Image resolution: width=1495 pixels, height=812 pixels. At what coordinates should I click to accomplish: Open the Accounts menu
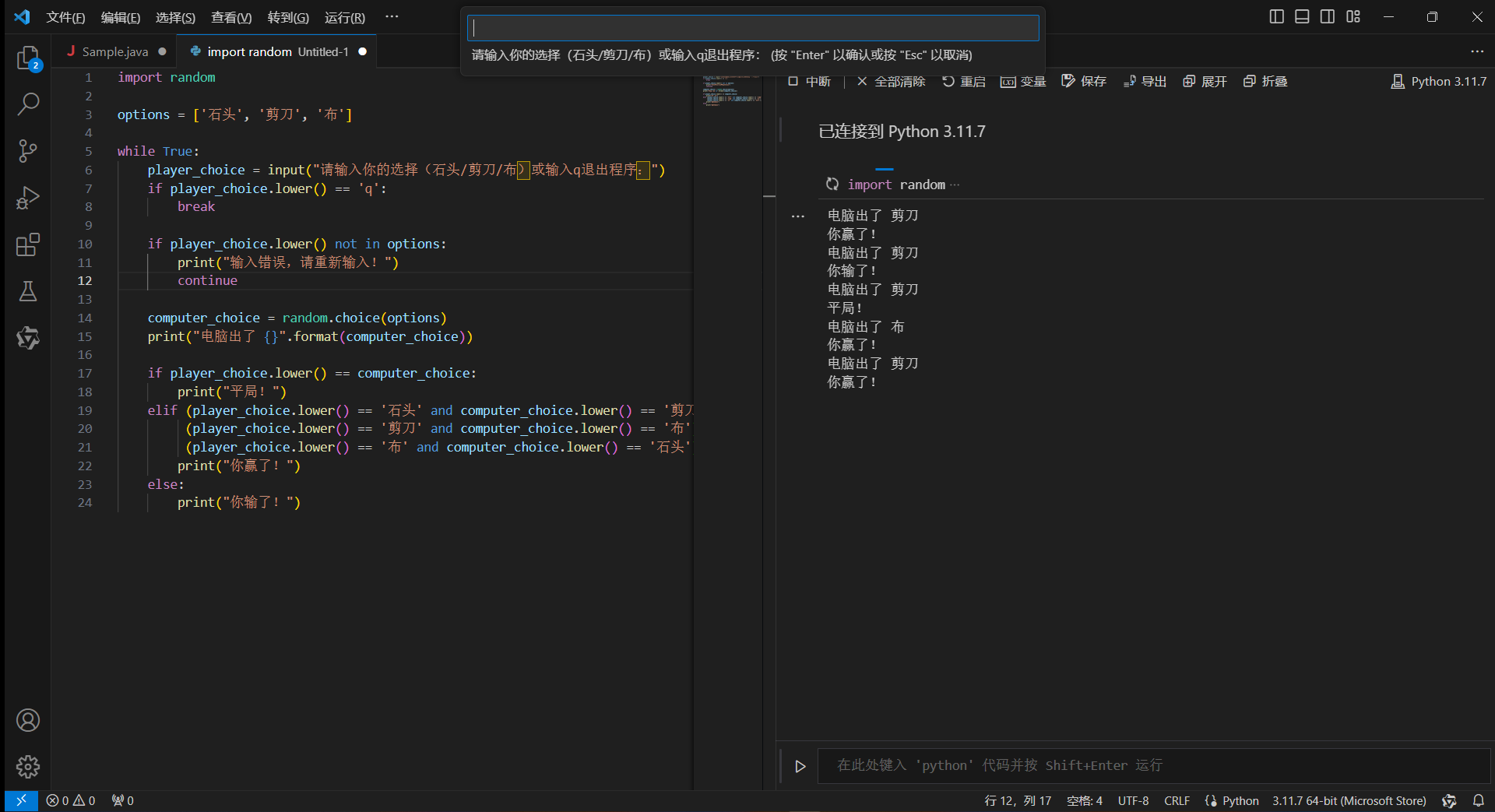tap(28, 720)
